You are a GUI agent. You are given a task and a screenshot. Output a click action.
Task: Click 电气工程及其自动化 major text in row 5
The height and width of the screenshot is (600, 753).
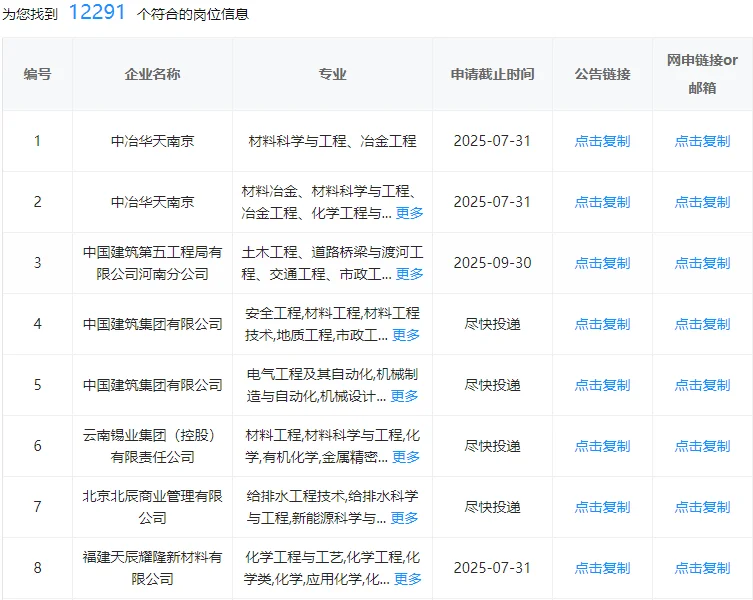tap(309, 374)
